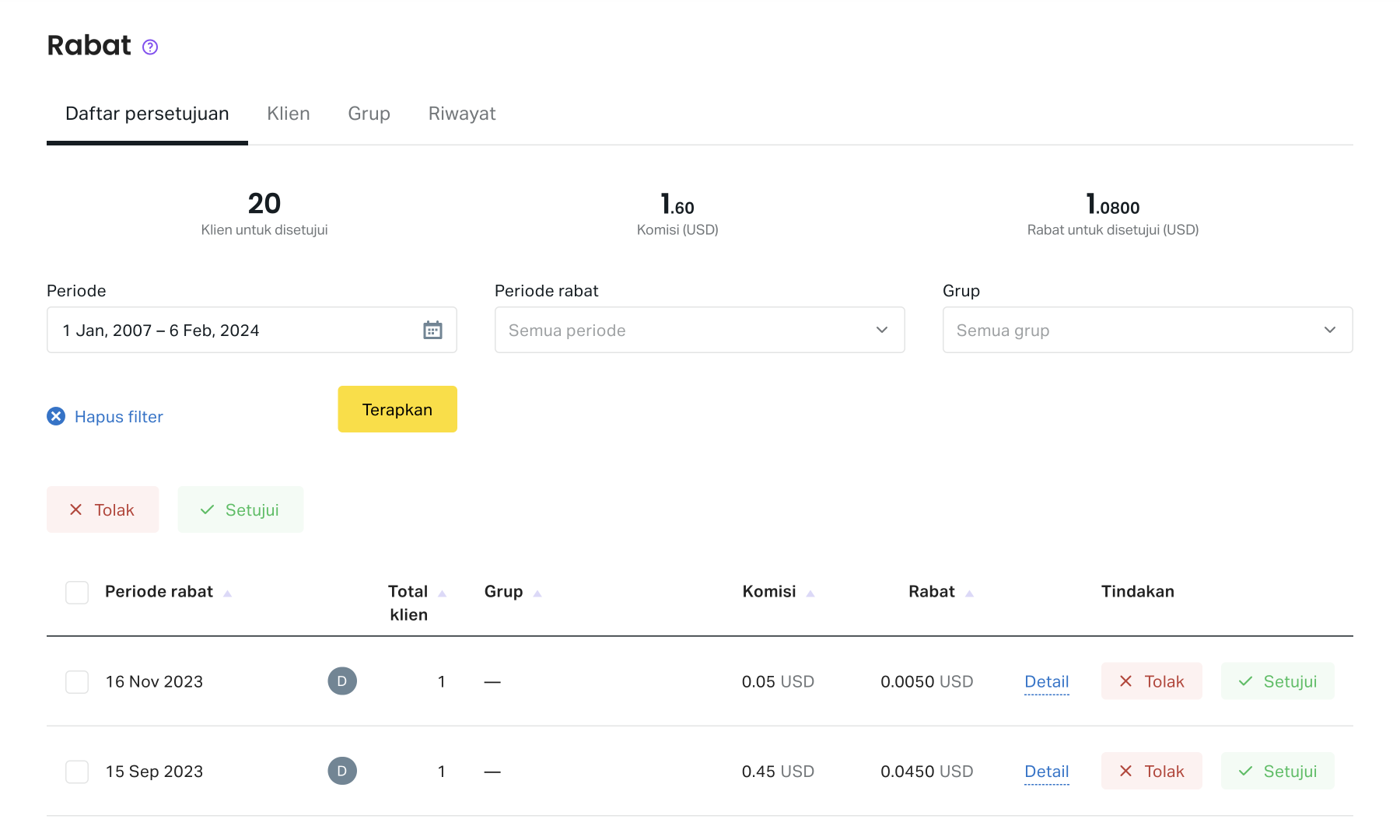The height and width of the screenshot is (840, 1400).
Task: Click the blue X icon for Hapus filter
Action: [56, 417]
